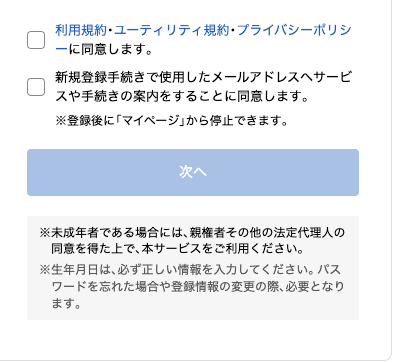Screen dimensions: 393x363
Task: Open the ユーティリティ規約 link
Action: click(x=172, y=30)
